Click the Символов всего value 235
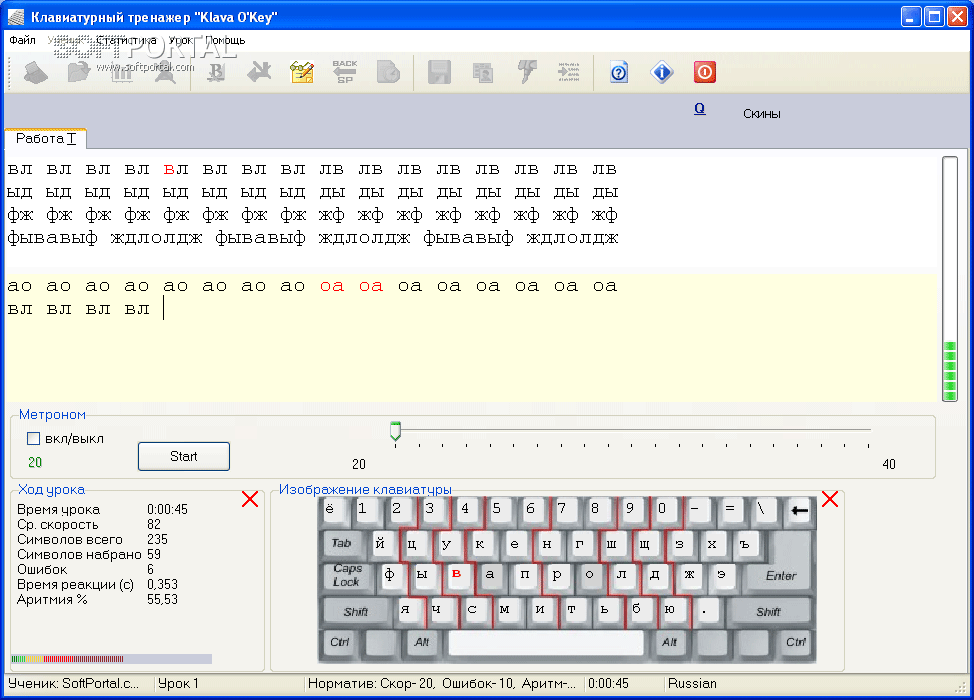Image resolution: width=974 pixels, height=700 pixels. tap(158, 540)
